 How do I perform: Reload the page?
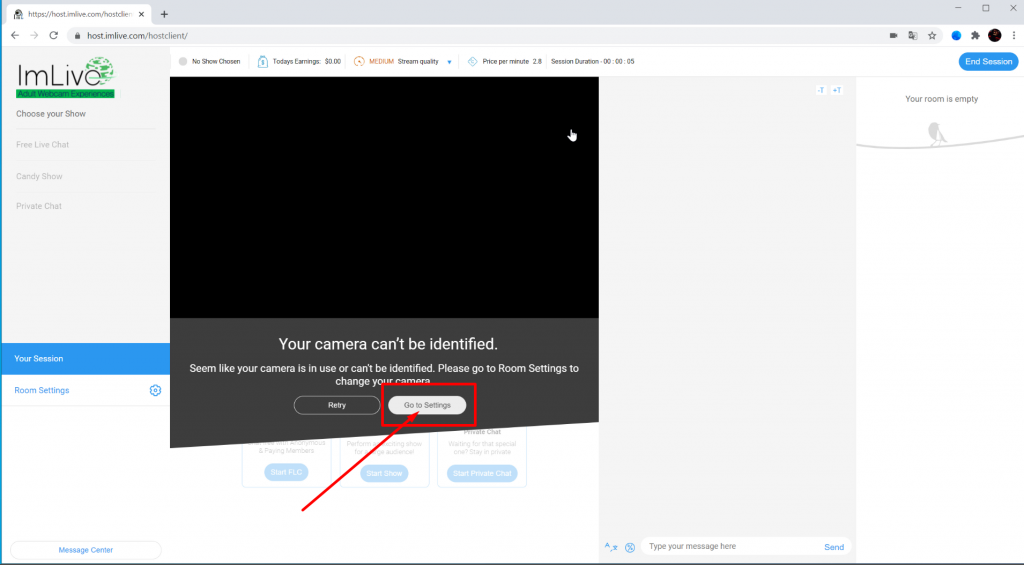(54, 35)
